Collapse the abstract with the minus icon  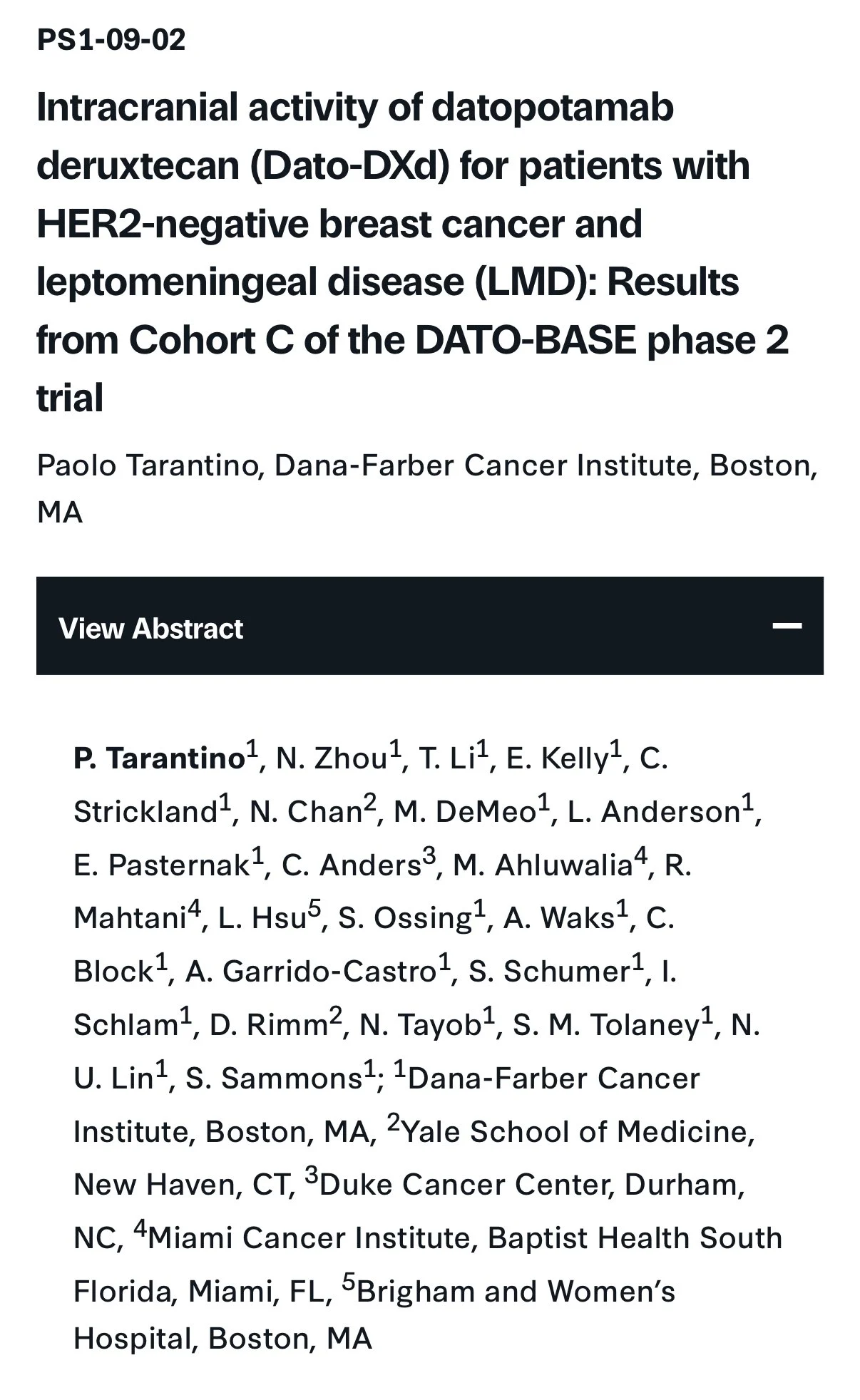[x=787, y=627]
